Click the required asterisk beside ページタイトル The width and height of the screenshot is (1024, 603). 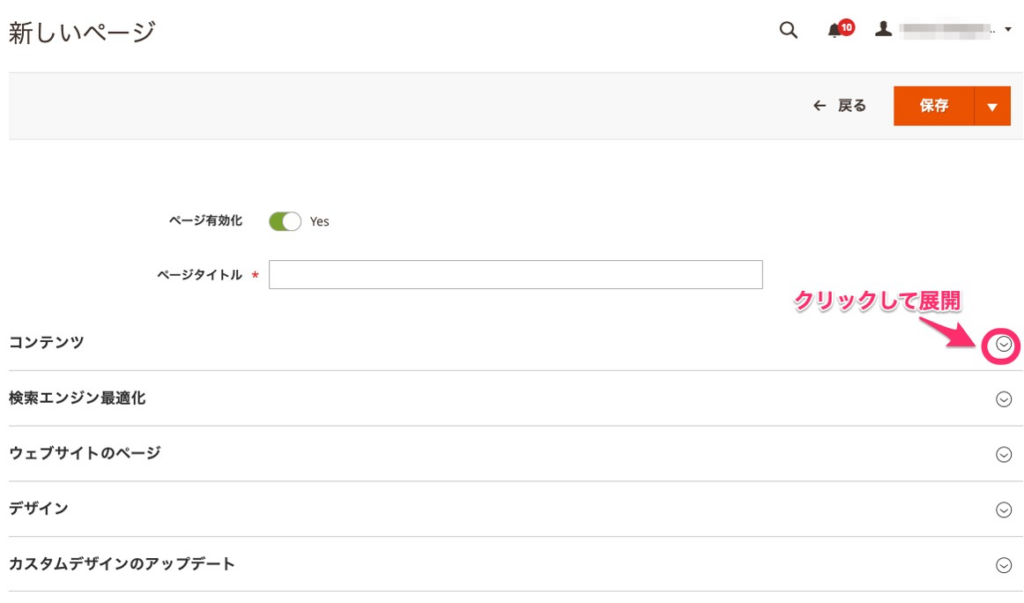click(257, 274)
